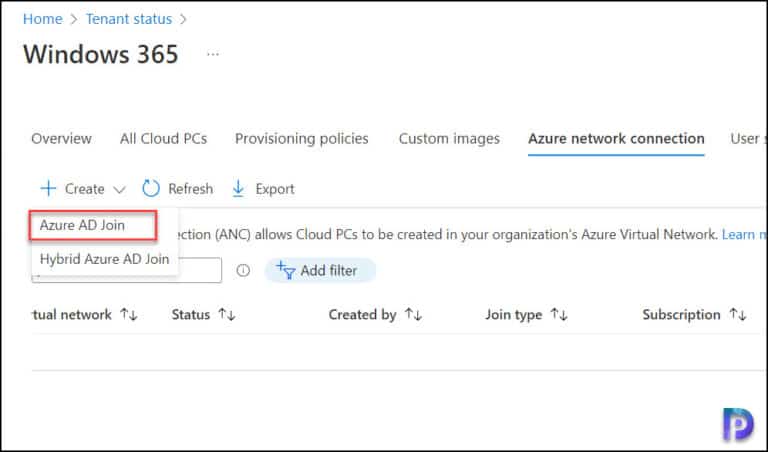The width and height of the screenshot is (768, 452).
Task: Click the Refresh circular arrow icon
Action: (151, 189)
